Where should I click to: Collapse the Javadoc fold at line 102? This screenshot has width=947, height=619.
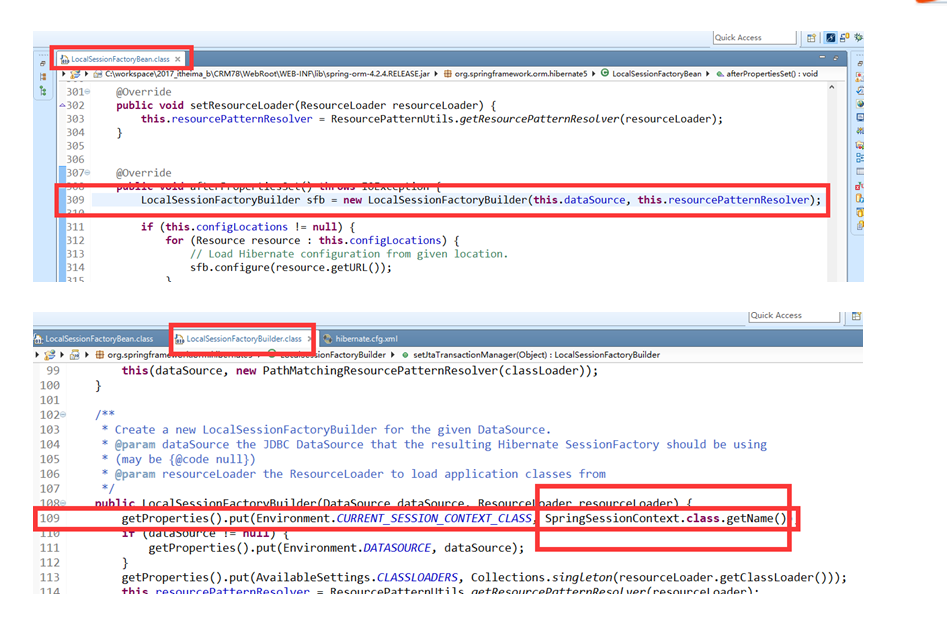(x=63, y=415)
